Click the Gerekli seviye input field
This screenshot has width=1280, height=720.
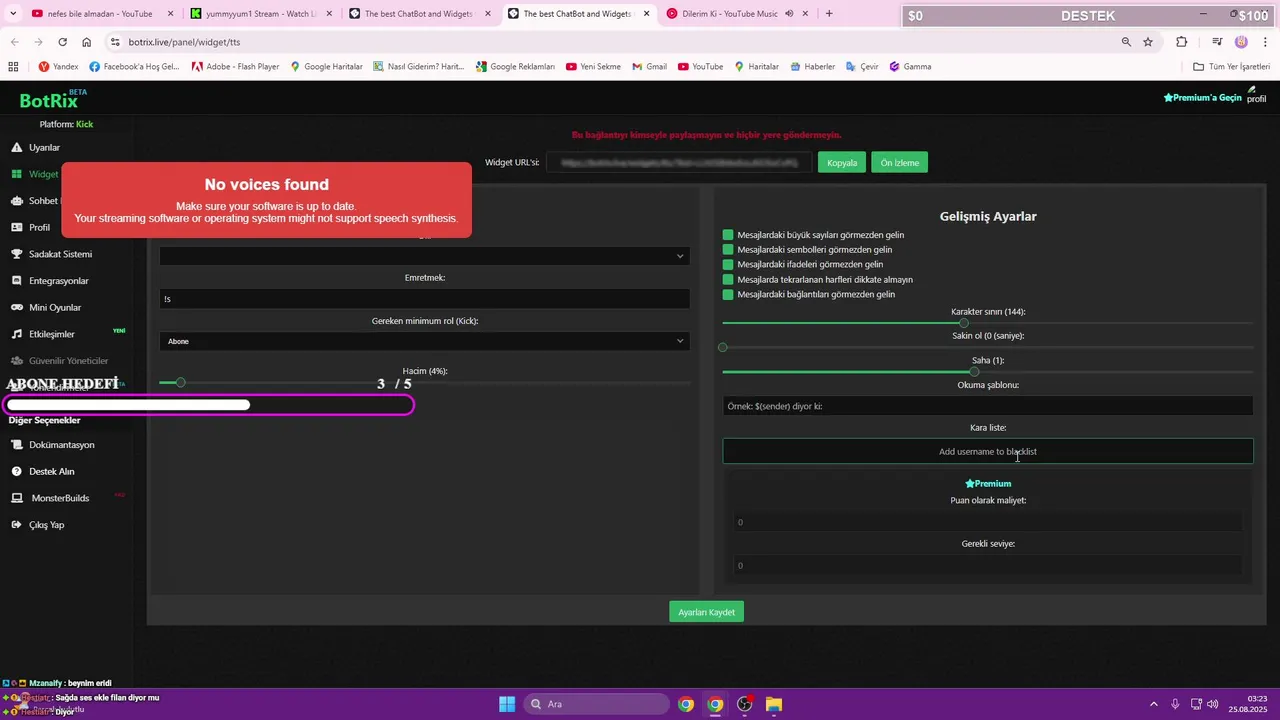988,565
